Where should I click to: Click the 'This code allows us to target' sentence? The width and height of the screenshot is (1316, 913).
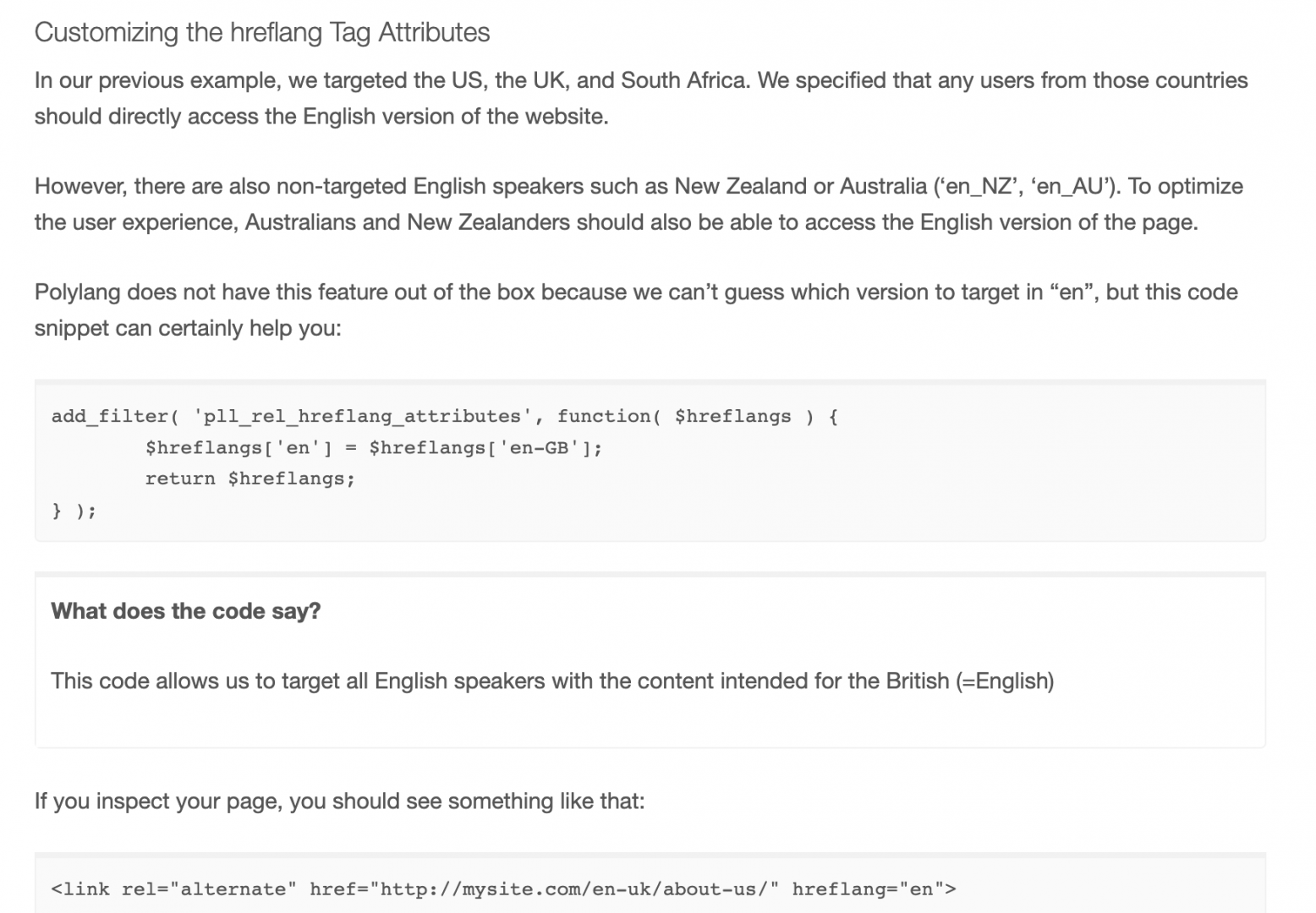pyautogui.click(x=552, y=681)
